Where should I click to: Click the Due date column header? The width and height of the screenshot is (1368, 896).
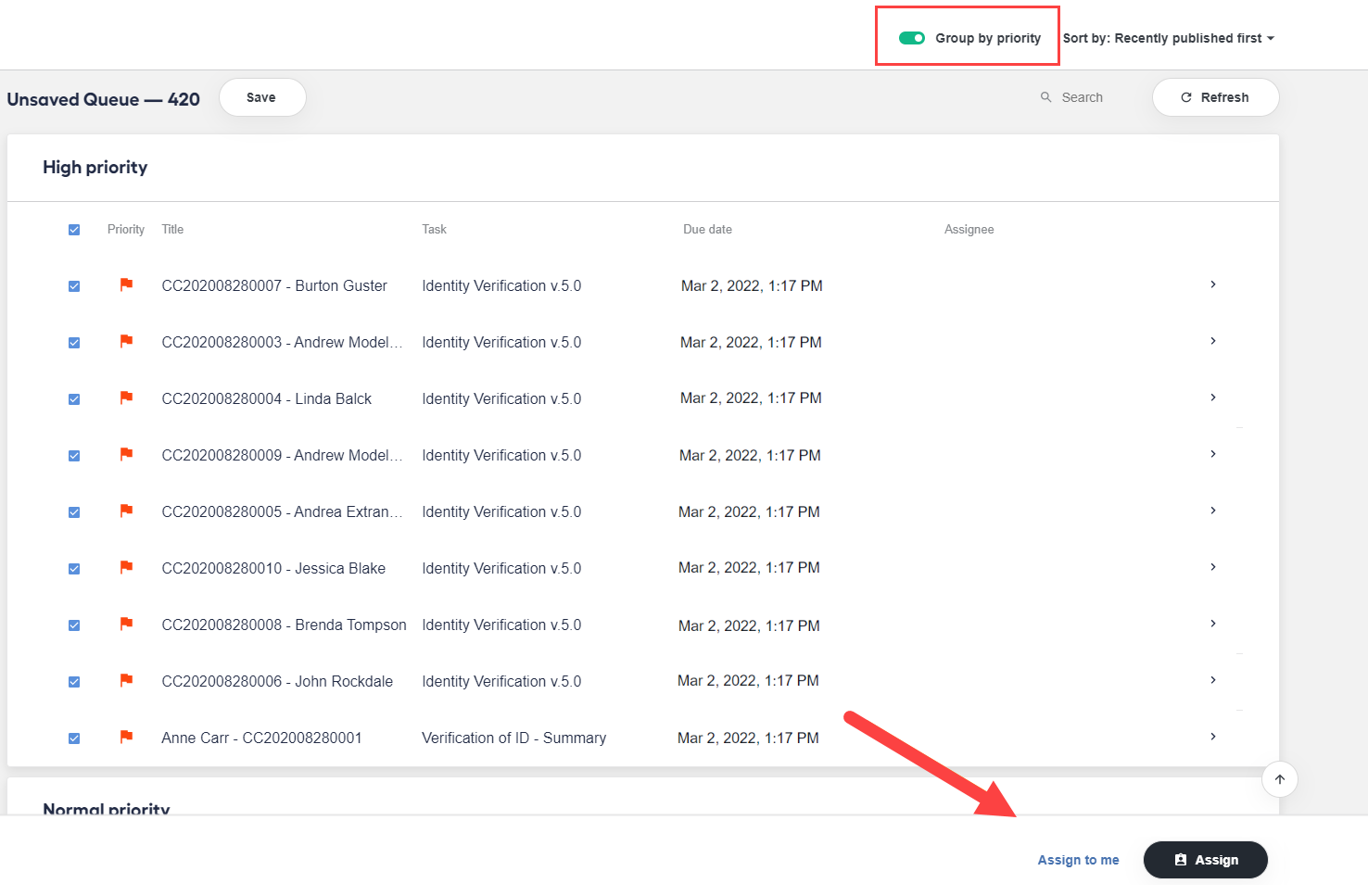point(707,230)
